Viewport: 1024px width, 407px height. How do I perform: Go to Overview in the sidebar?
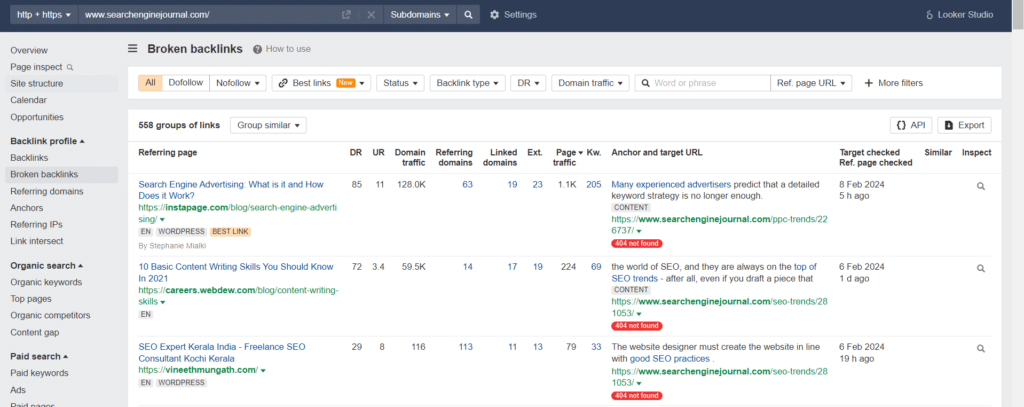point(29,50)
